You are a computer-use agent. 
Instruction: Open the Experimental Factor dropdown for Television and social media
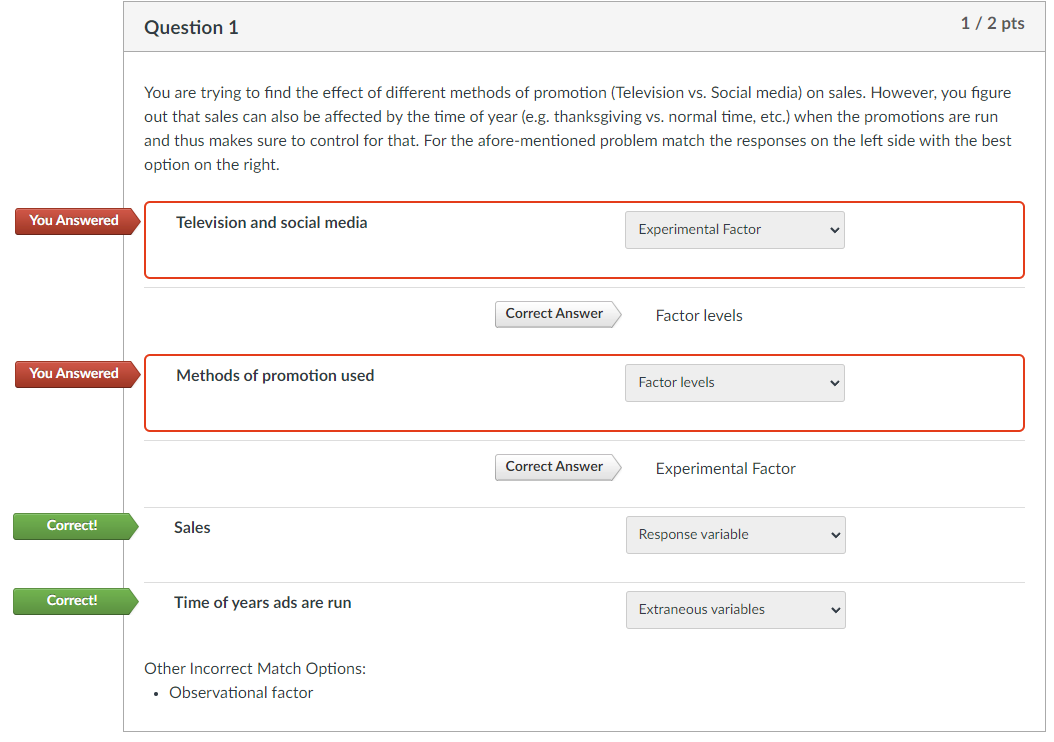734,230
